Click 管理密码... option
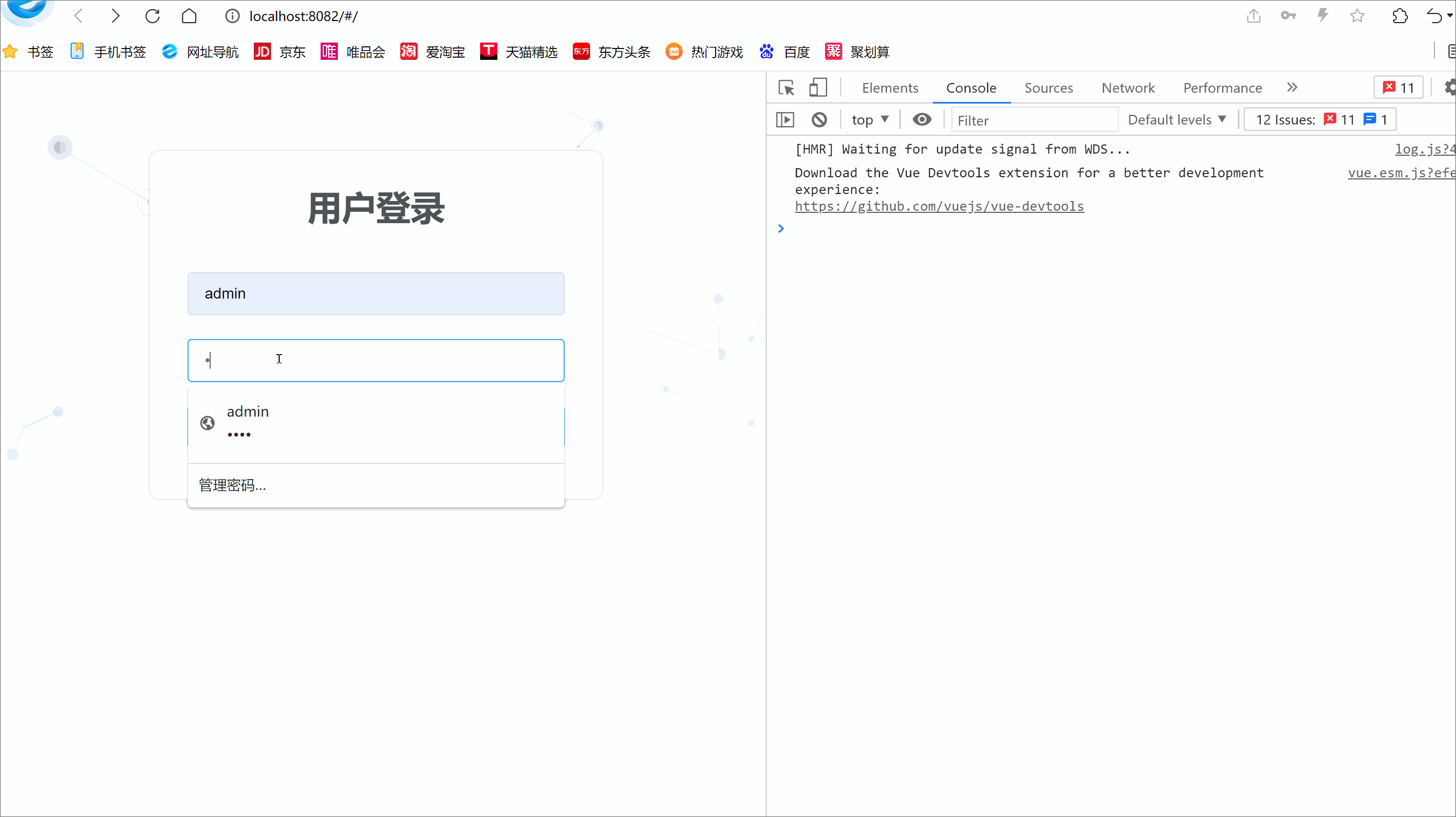The image size is (1456, 817). pyautogui.click(x=232, y=485)
